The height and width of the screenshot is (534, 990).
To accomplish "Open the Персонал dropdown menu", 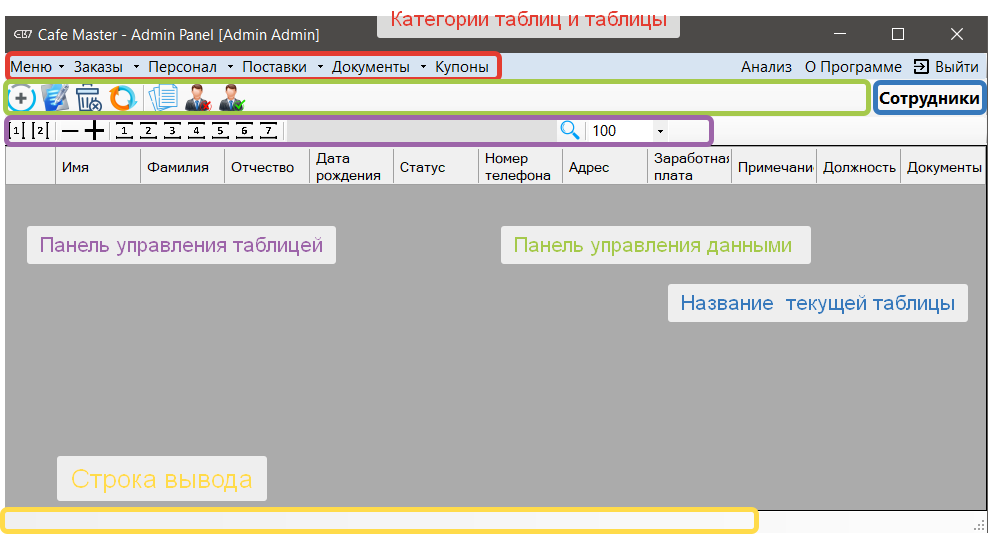I will 191,67.
